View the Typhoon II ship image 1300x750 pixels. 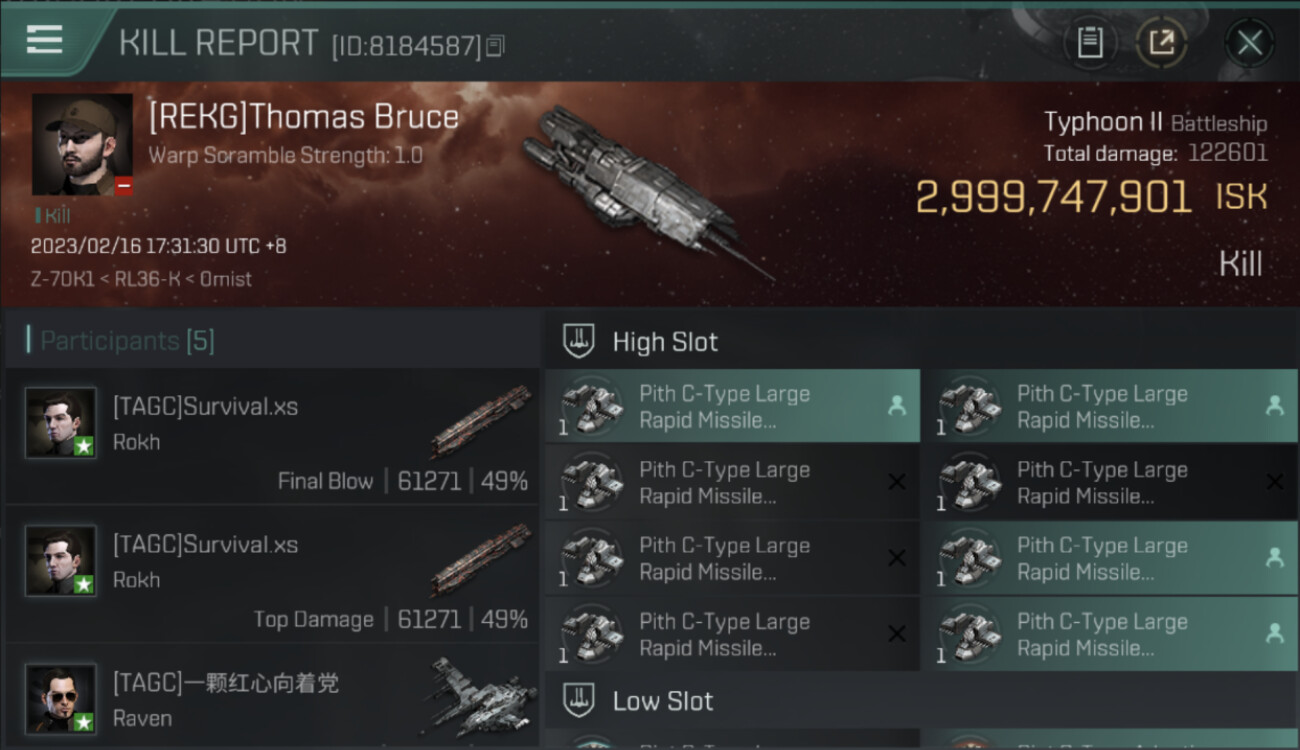pyautogui.click(x=640, y=185)
